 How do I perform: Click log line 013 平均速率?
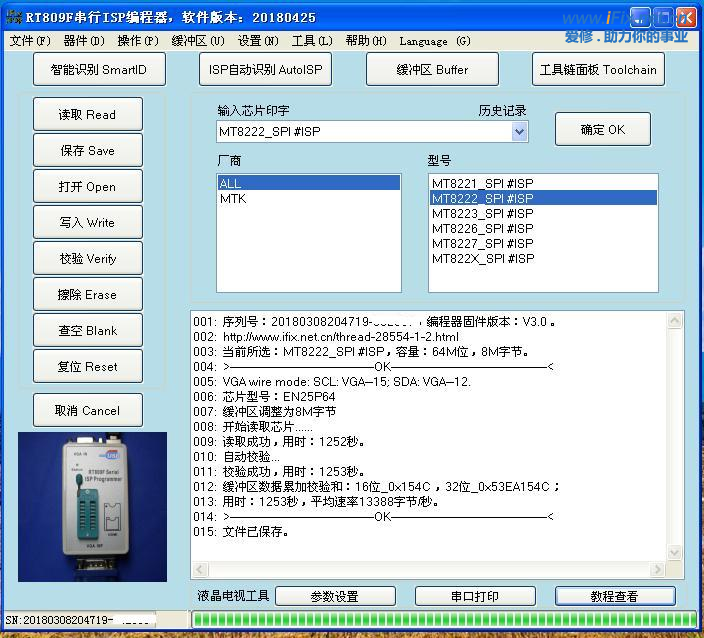click(x=316, y=502)
